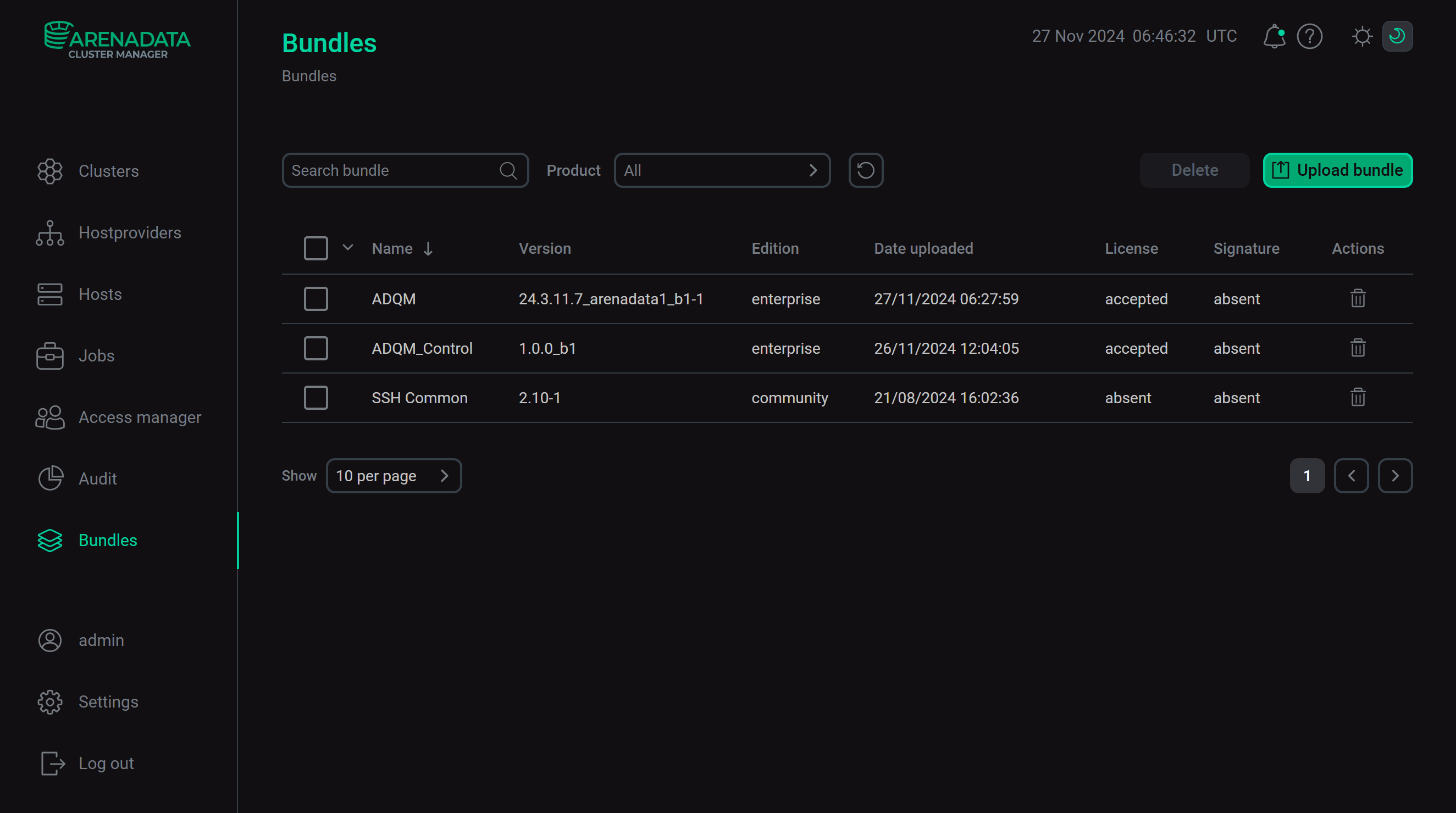1456x813 pixels.
Task: Tick the SSH Common row checkbox
Action: click(315, 397)
